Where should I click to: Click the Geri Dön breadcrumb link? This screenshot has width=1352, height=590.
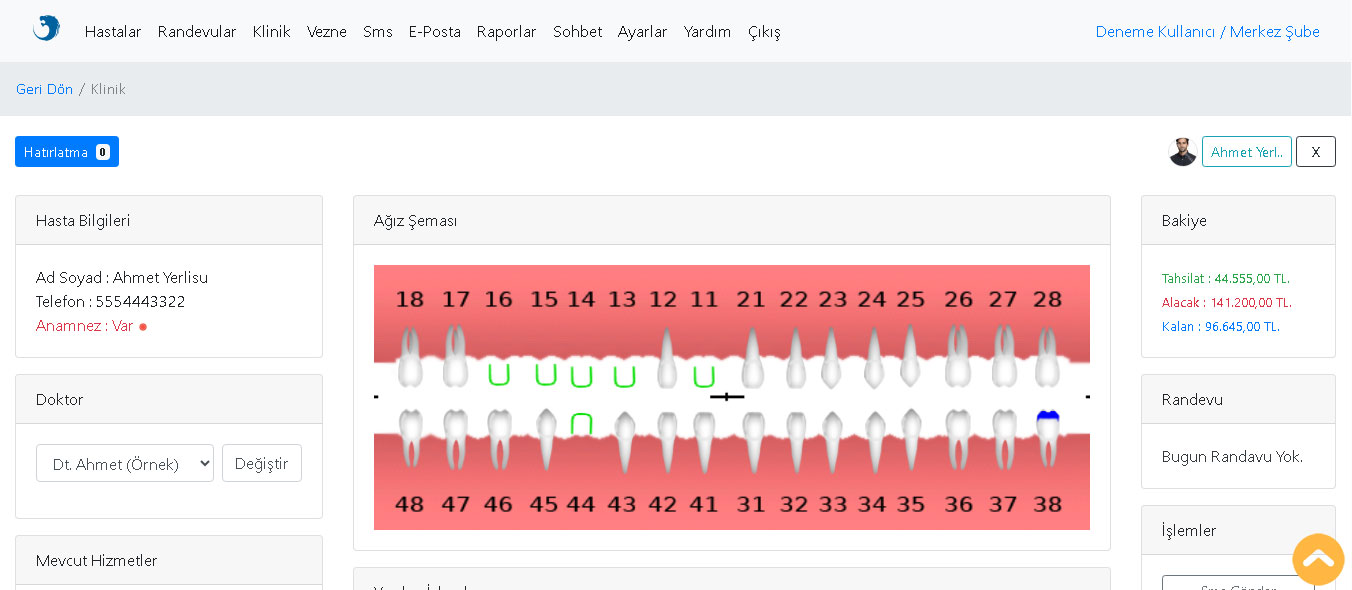tap(44, 89)
